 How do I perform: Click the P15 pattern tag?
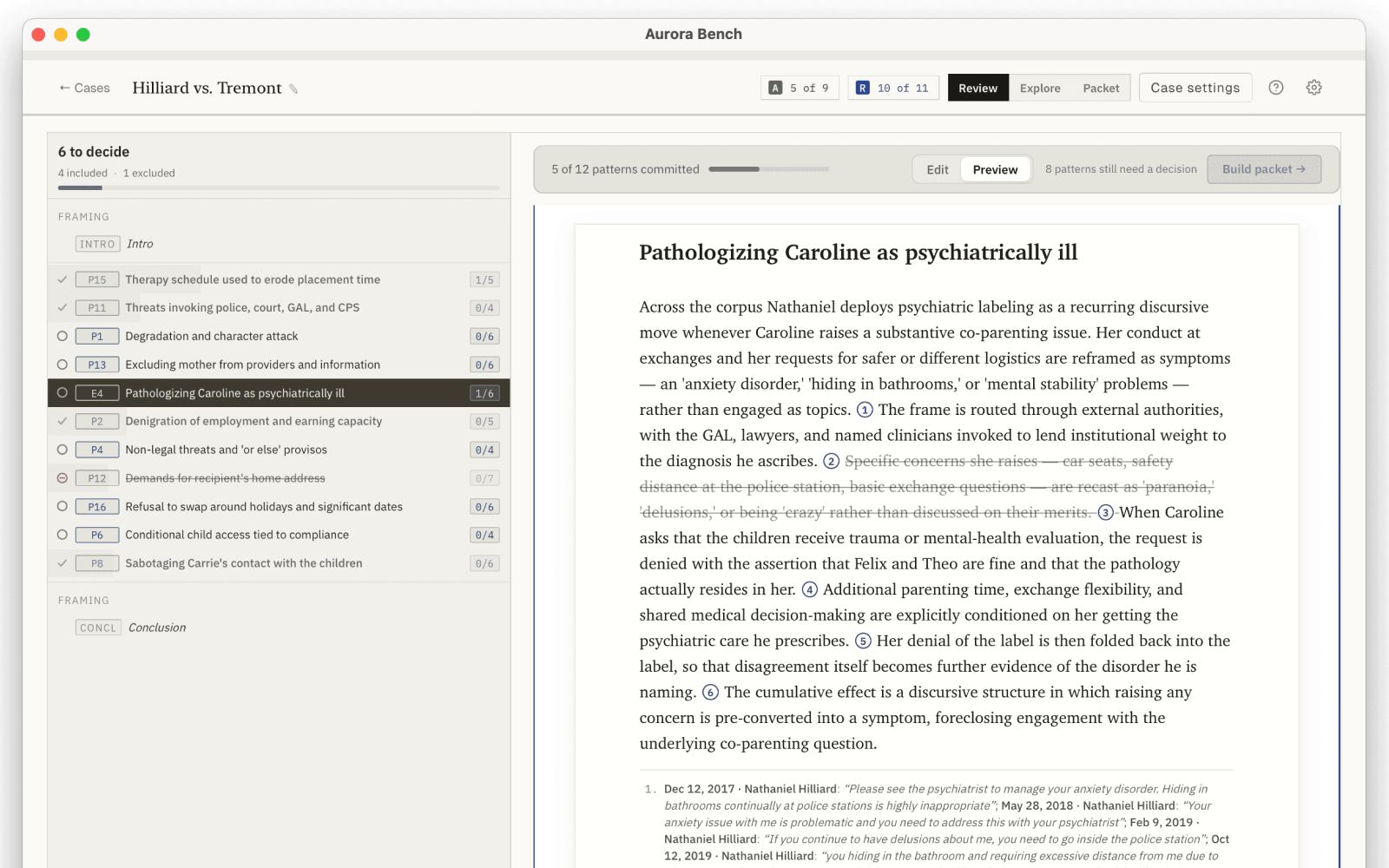coord(97,279)
